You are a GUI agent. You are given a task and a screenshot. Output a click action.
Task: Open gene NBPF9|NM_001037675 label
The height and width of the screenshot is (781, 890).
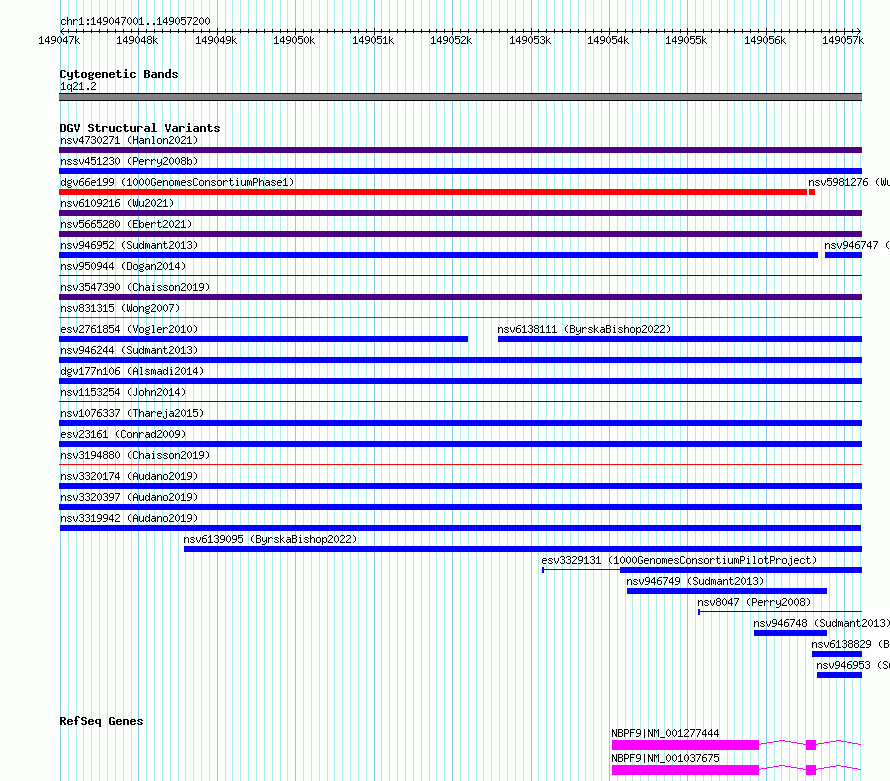pyautogui.click(x=665, y=758)
